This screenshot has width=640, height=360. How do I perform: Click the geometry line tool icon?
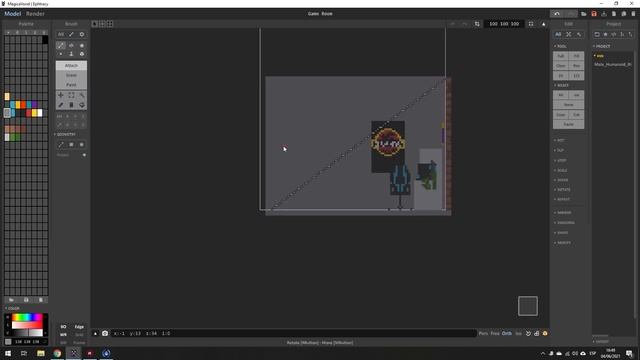[x=61, y=144]
